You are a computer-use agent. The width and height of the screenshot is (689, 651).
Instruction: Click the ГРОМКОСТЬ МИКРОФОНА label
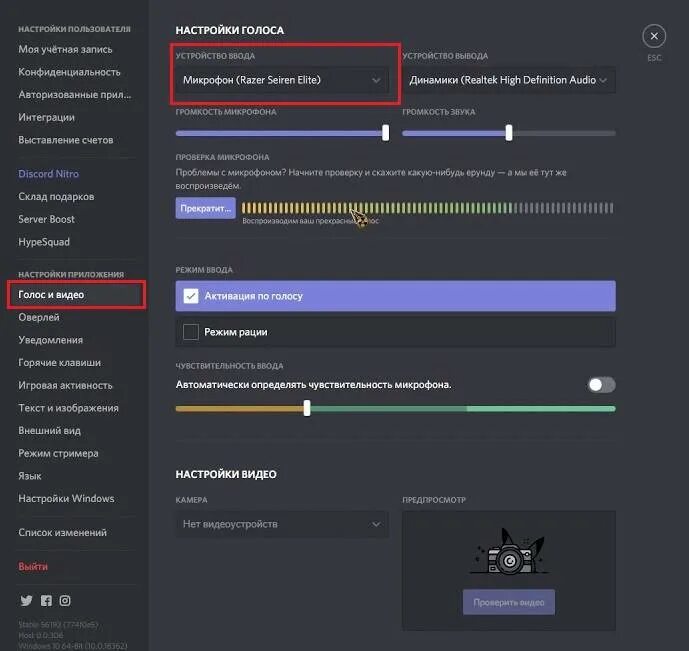pyautogui.click(x=226, y=112)
